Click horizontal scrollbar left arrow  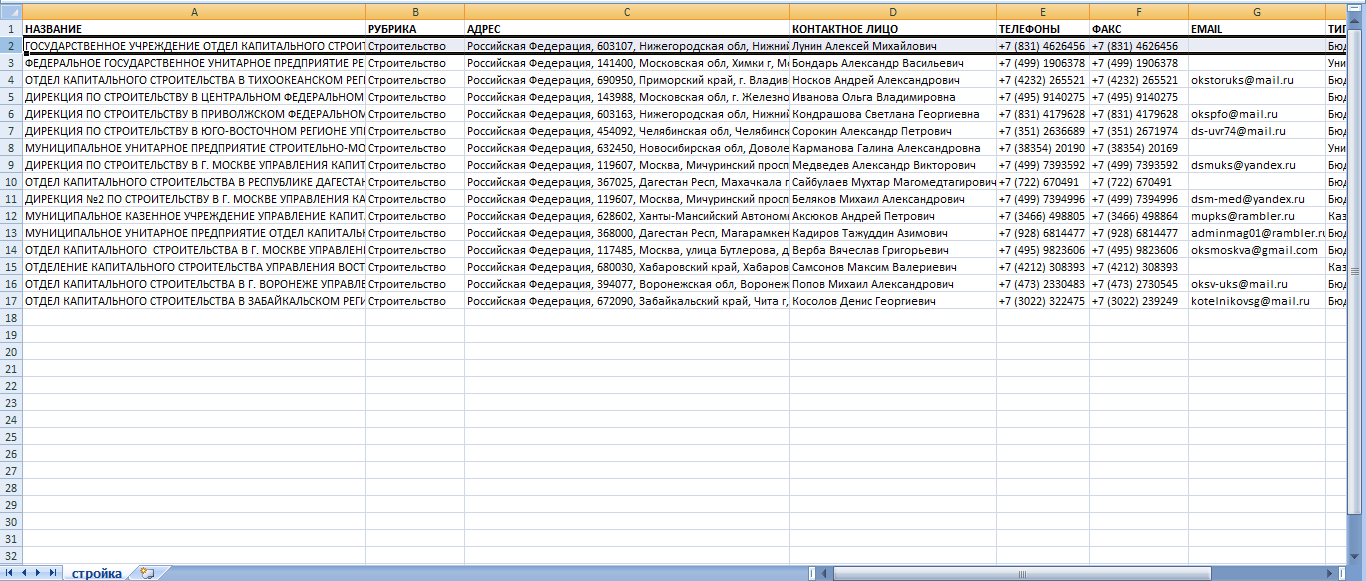pyautogui.click(x=824, y=573)
